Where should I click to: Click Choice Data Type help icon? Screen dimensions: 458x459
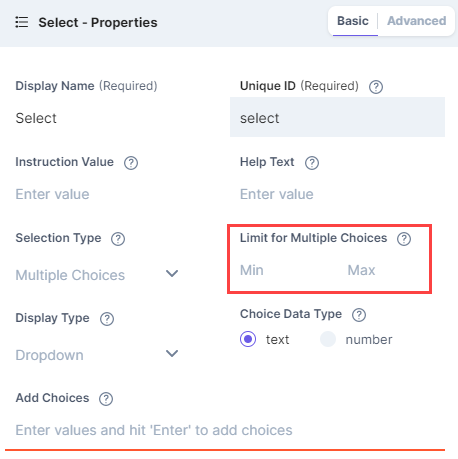pyautogui.click(x=359, y=315)
